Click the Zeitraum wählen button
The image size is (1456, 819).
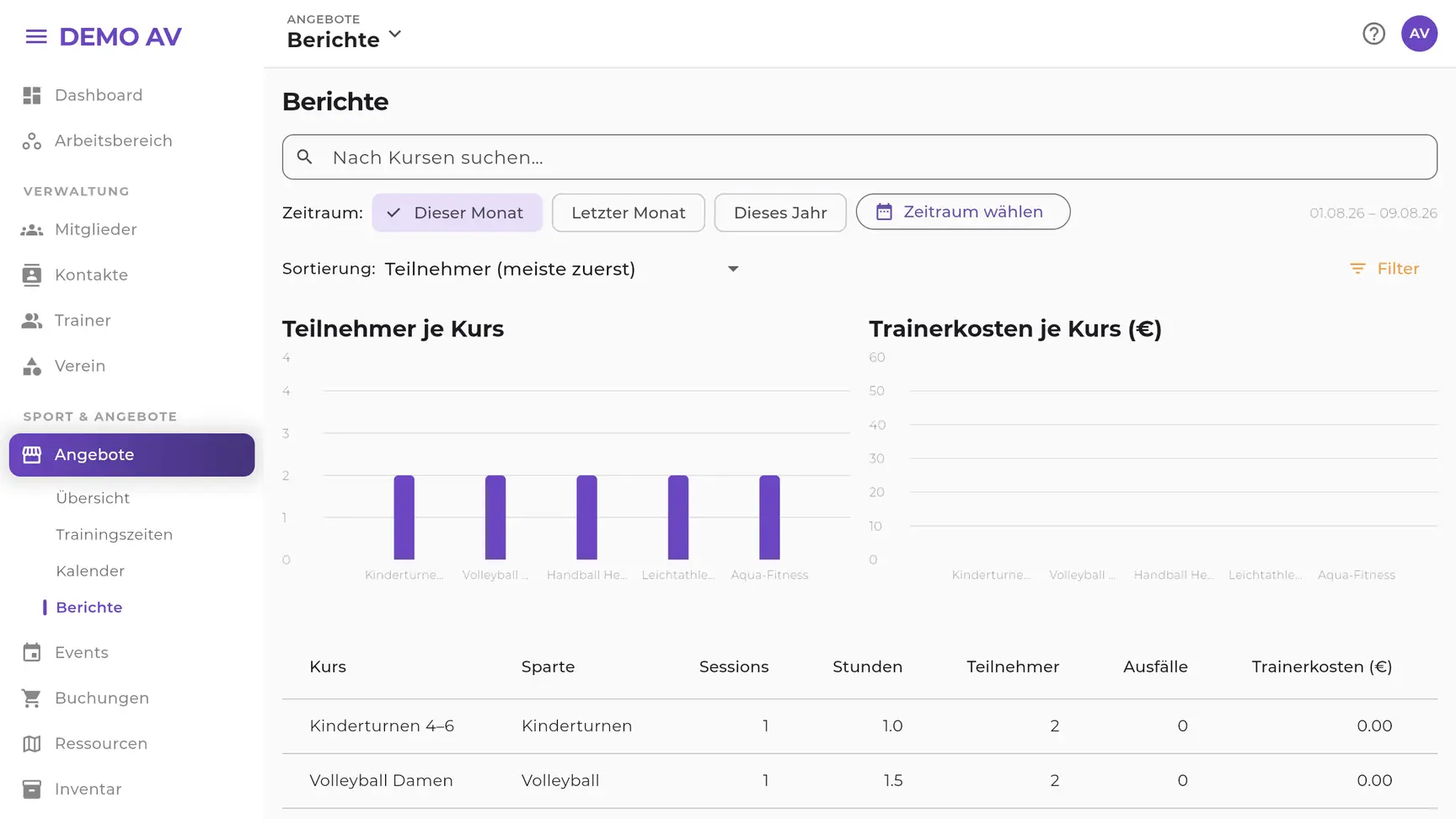[x=963, y=211]
